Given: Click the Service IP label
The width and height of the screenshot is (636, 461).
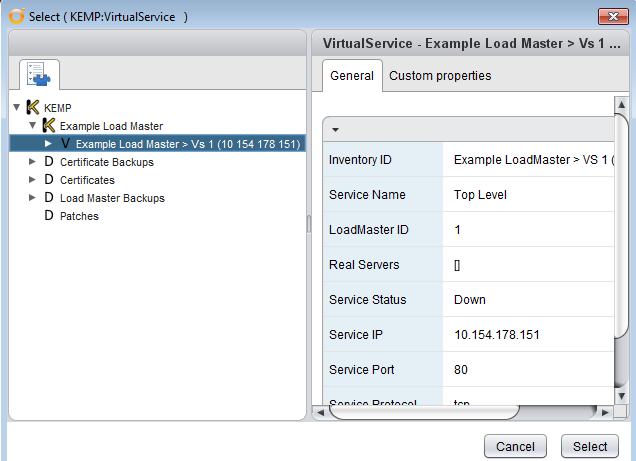Looking at the screenshot, I should [x=356, y=334].
